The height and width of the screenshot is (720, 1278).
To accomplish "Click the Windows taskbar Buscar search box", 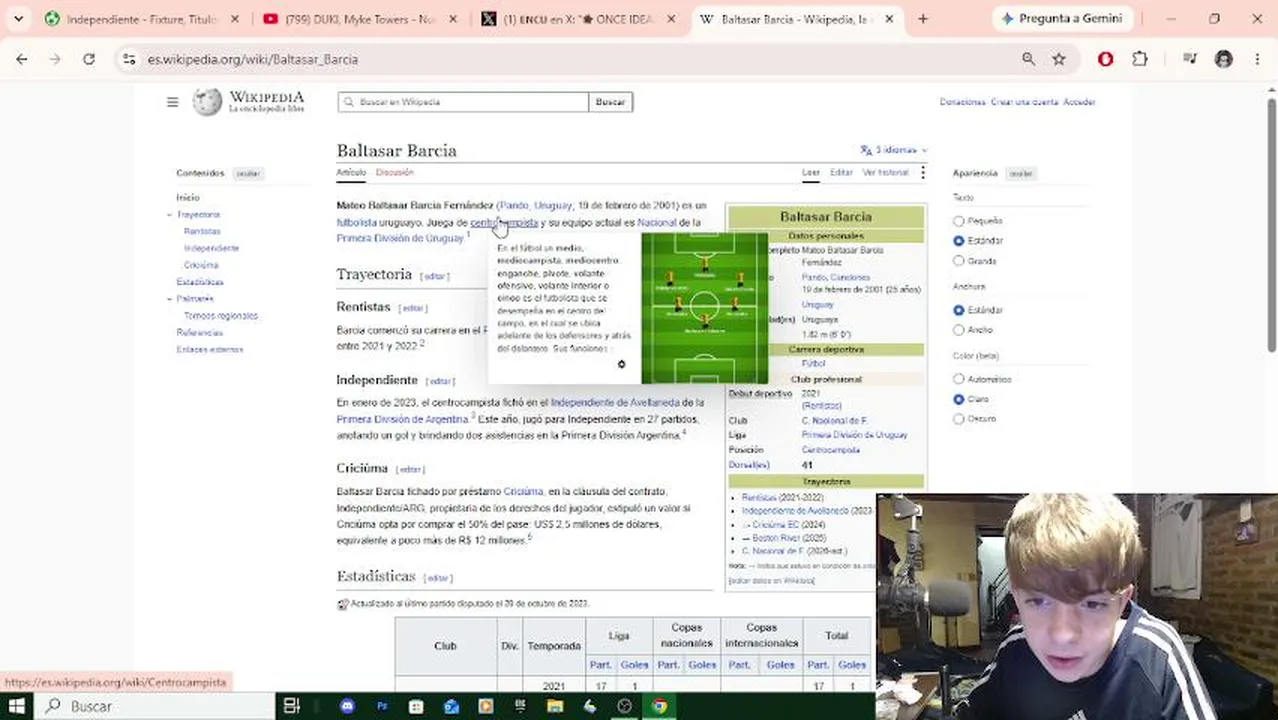I will tap(155, 706).
